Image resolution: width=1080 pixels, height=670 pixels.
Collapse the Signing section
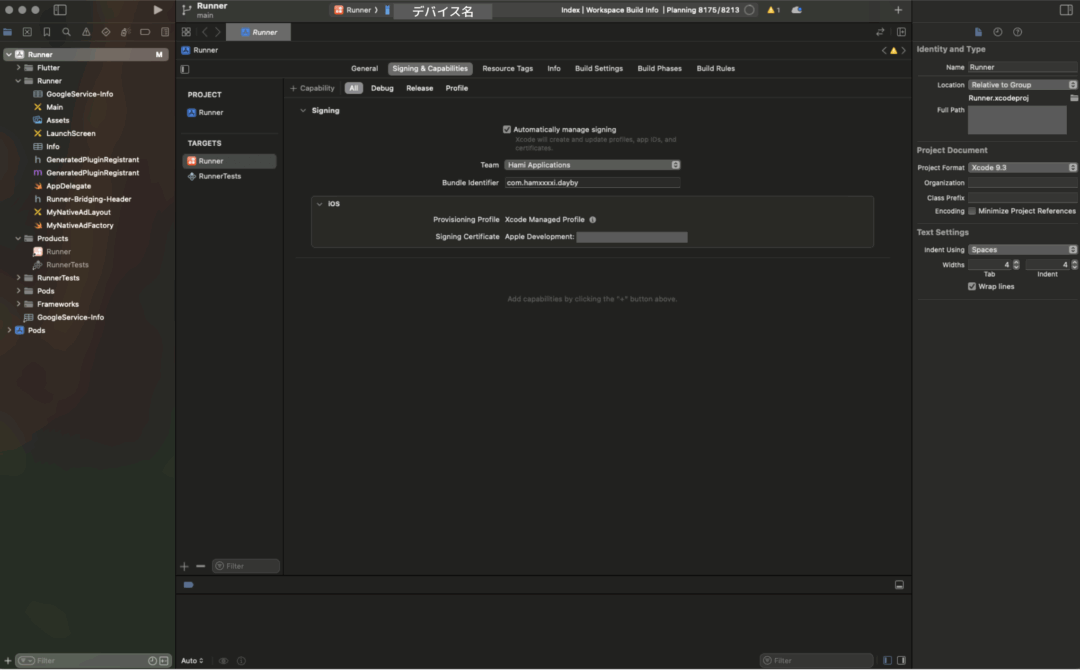[303, 110]
